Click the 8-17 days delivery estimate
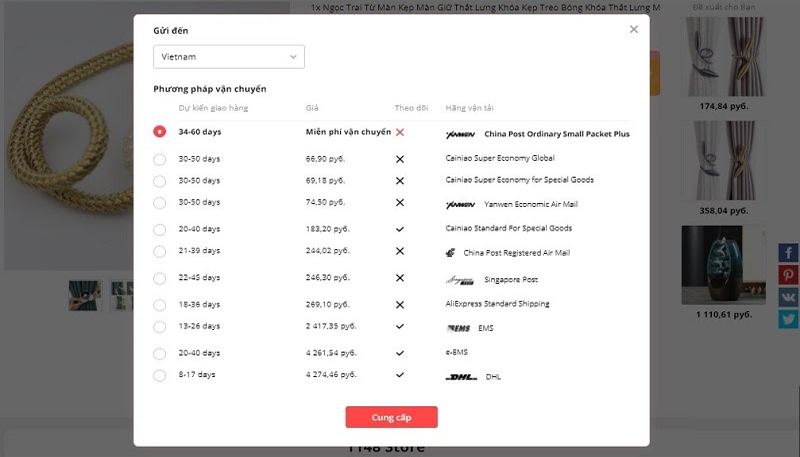Image resolution: width=800 pixels, height=457 pixels. pyautogui.click(x=197, y=374)
